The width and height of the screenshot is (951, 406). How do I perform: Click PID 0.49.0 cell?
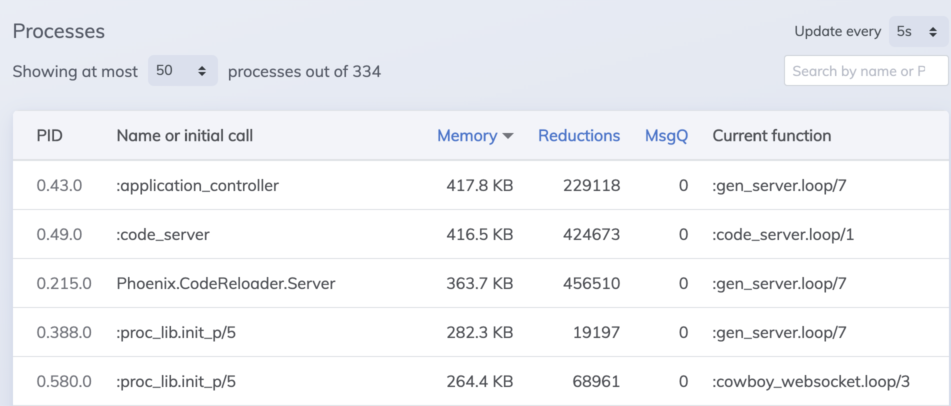(x=59, y=234)
